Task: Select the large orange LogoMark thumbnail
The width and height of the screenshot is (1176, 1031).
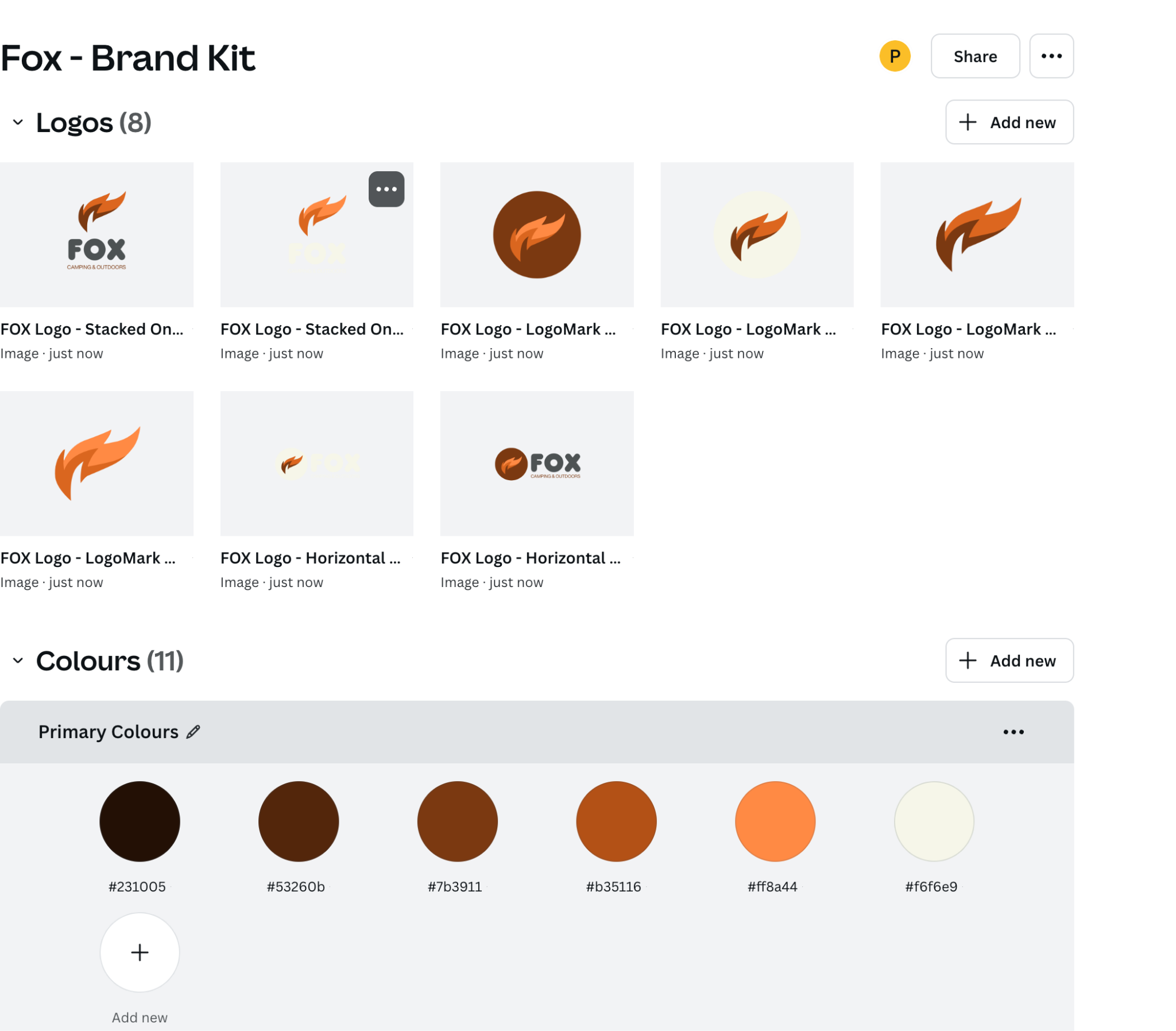Action: coord(96,463)
